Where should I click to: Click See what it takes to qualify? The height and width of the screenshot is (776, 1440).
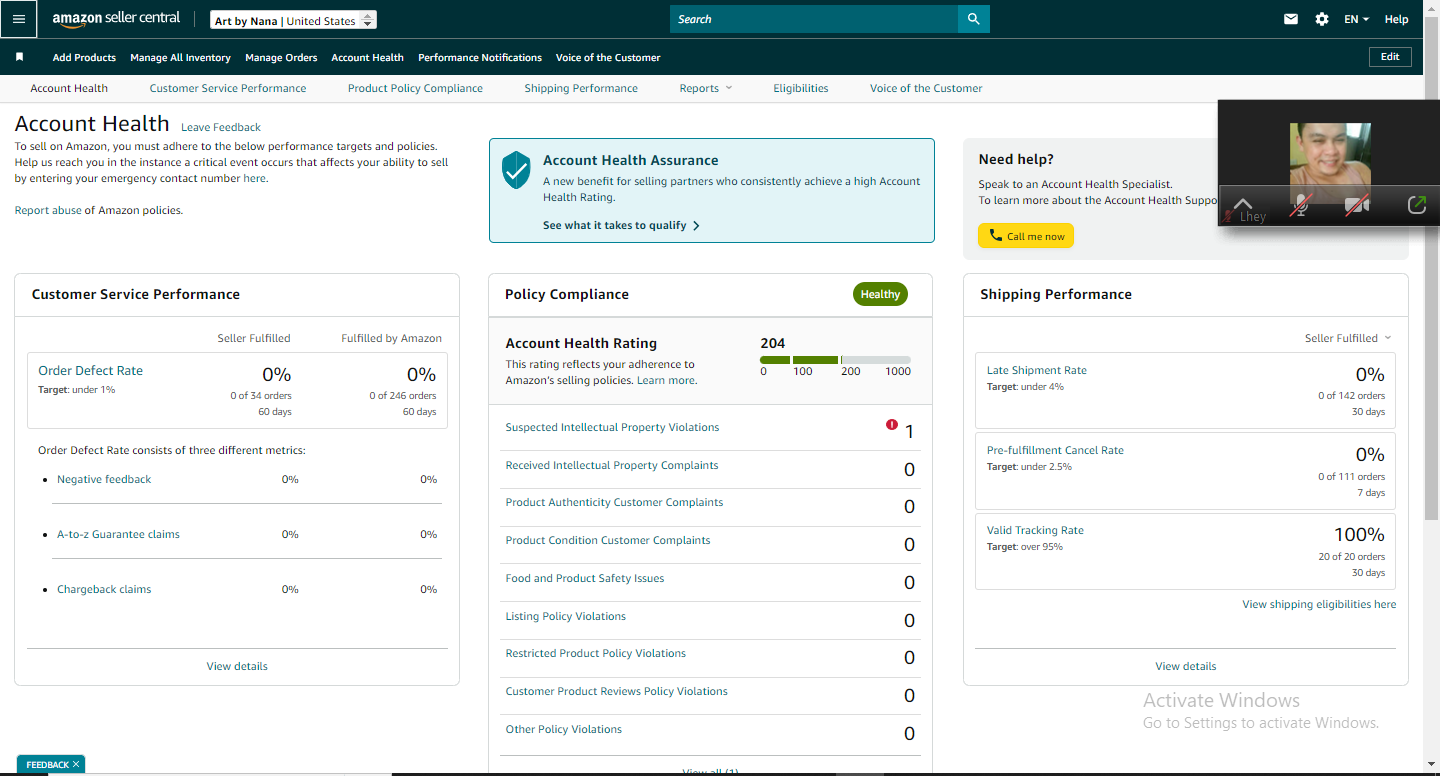[x=621, y=225]
